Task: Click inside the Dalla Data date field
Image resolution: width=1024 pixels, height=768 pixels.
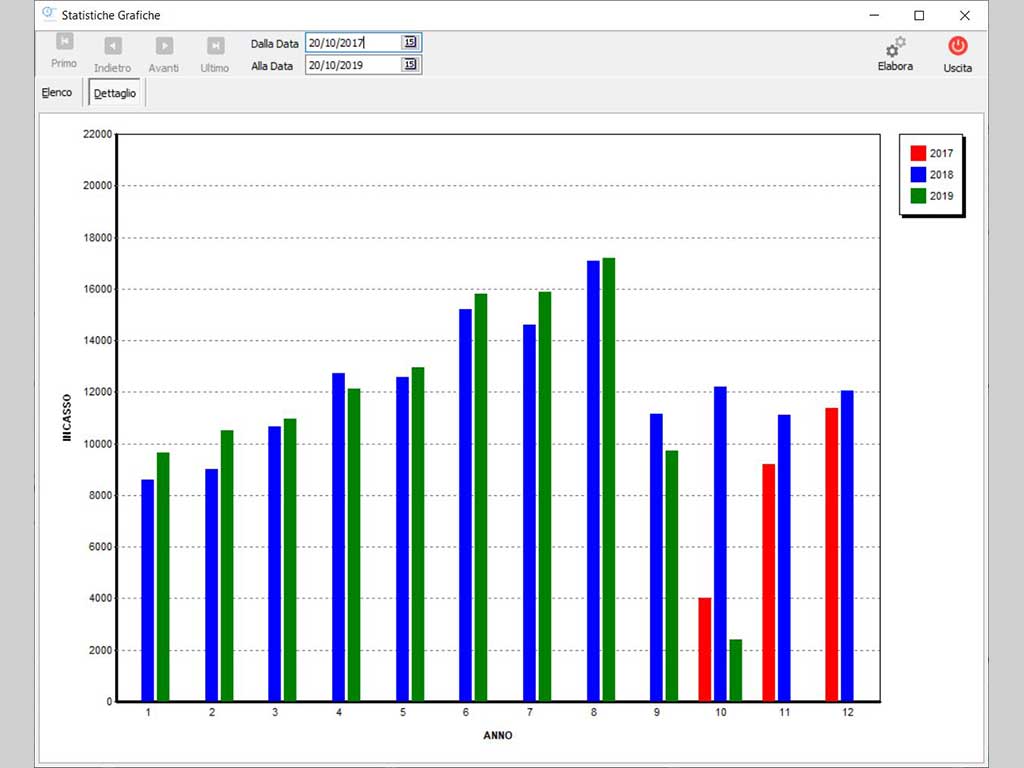Action: [352, 43]
